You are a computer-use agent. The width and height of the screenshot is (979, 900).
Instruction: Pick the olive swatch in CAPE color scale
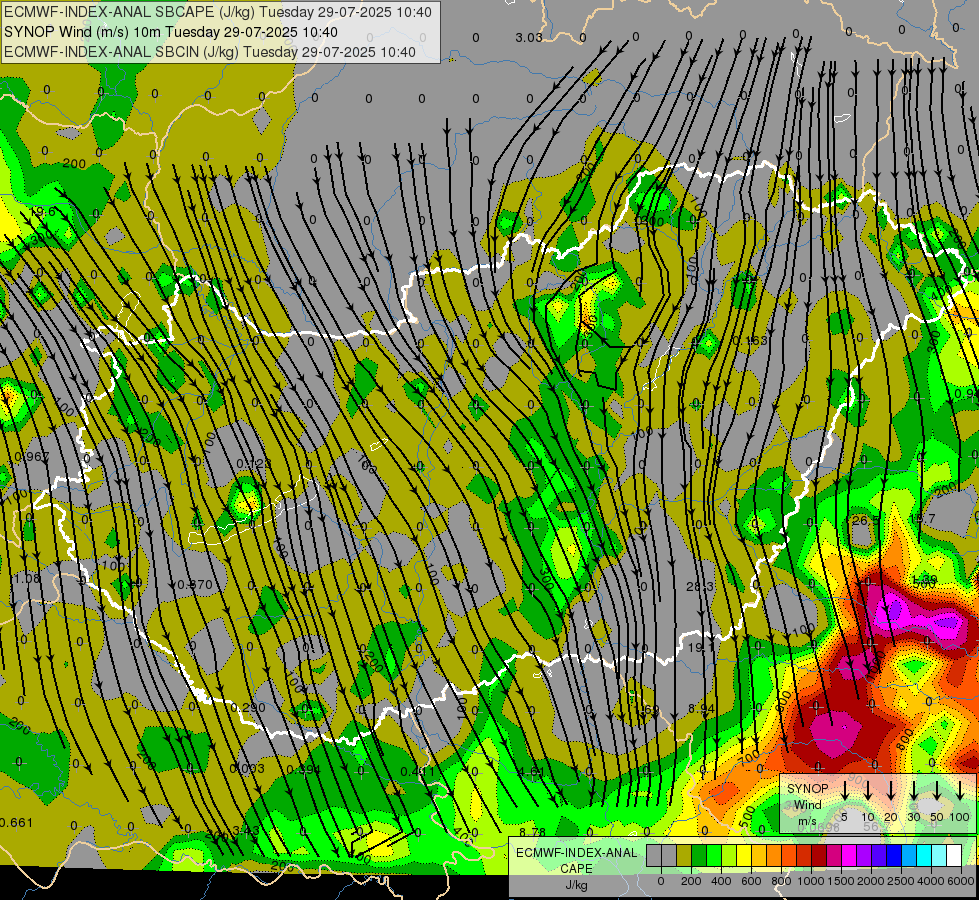(684, 856)
